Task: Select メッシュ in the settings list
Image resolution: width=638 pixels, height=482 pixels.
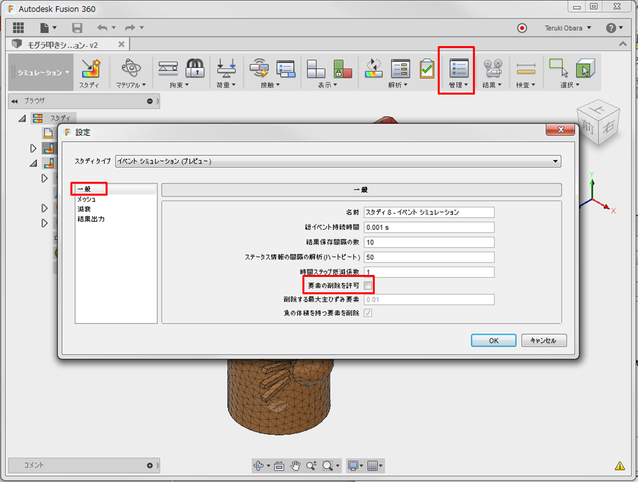Action: 116,199
